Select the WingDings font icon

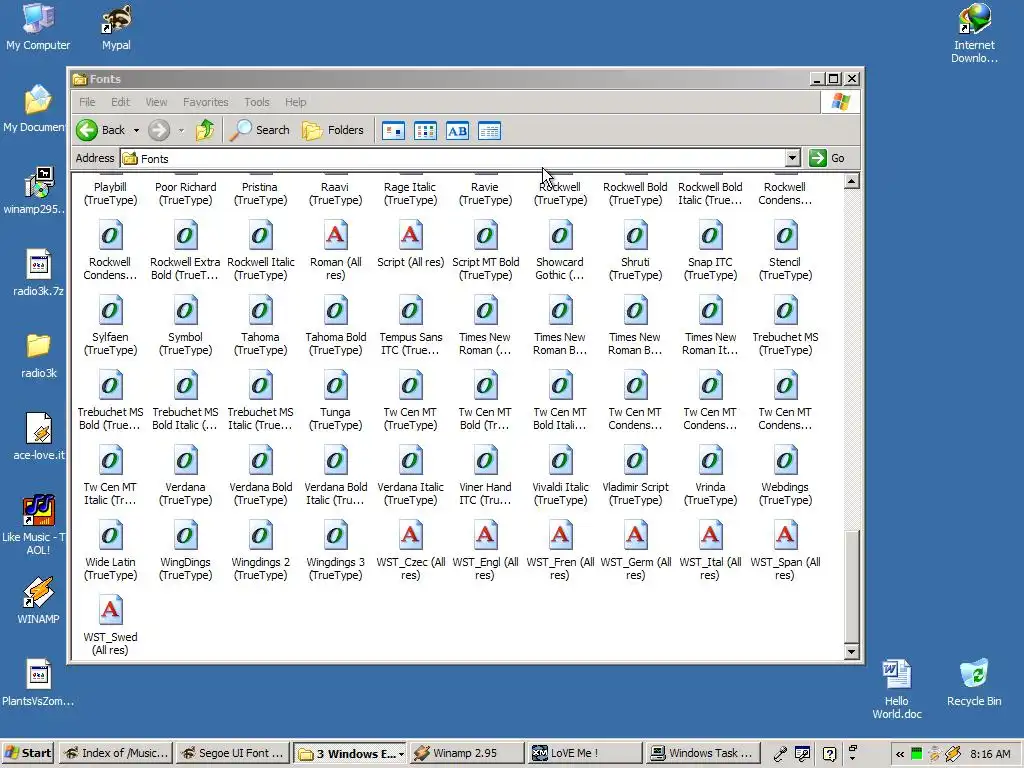185,536
